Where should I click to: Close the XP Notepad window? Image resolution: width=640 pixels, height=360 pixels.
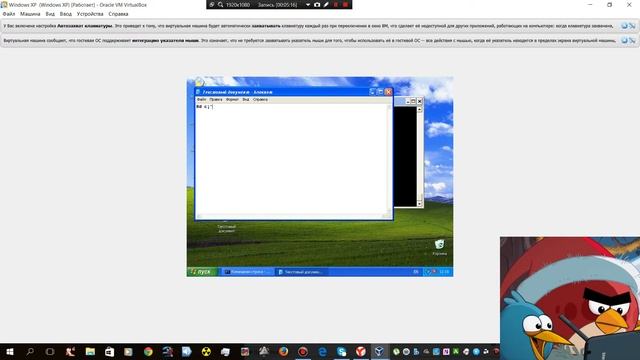pyautogui.click(x=388, y=92)
